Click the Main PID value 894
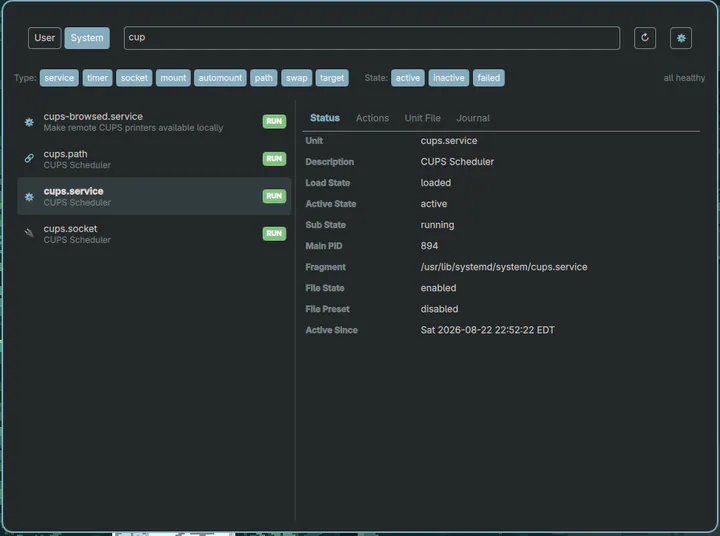Viewport: 720px width, 536px height. pyautogui.click(x=429, y=246)
